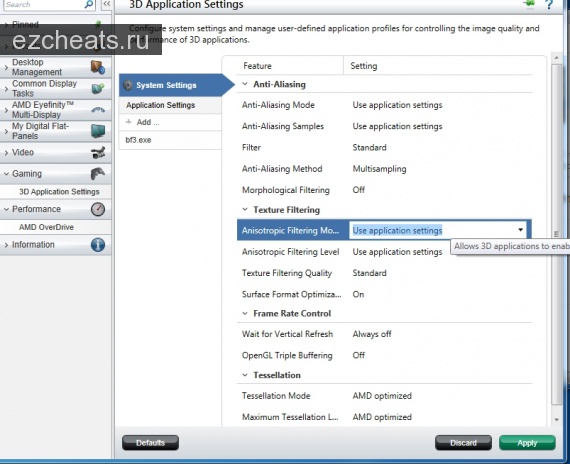Click the My Digital Flat-Panels monitor icon
Image resolution: width=570 pixels, height=464 pixels.
98,131
